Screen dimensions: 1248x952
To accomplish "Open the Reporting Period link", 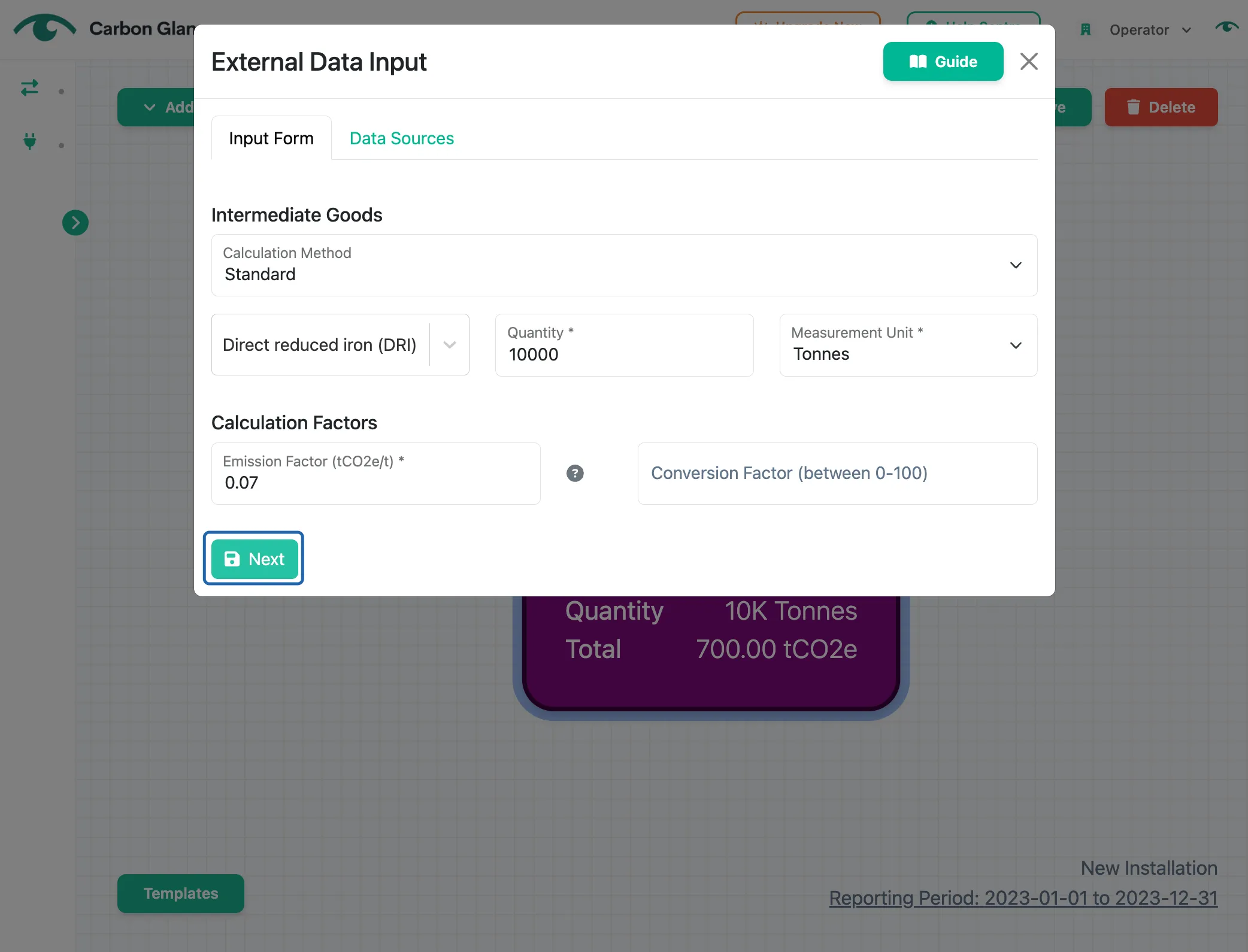I will tap(1023, 898).
